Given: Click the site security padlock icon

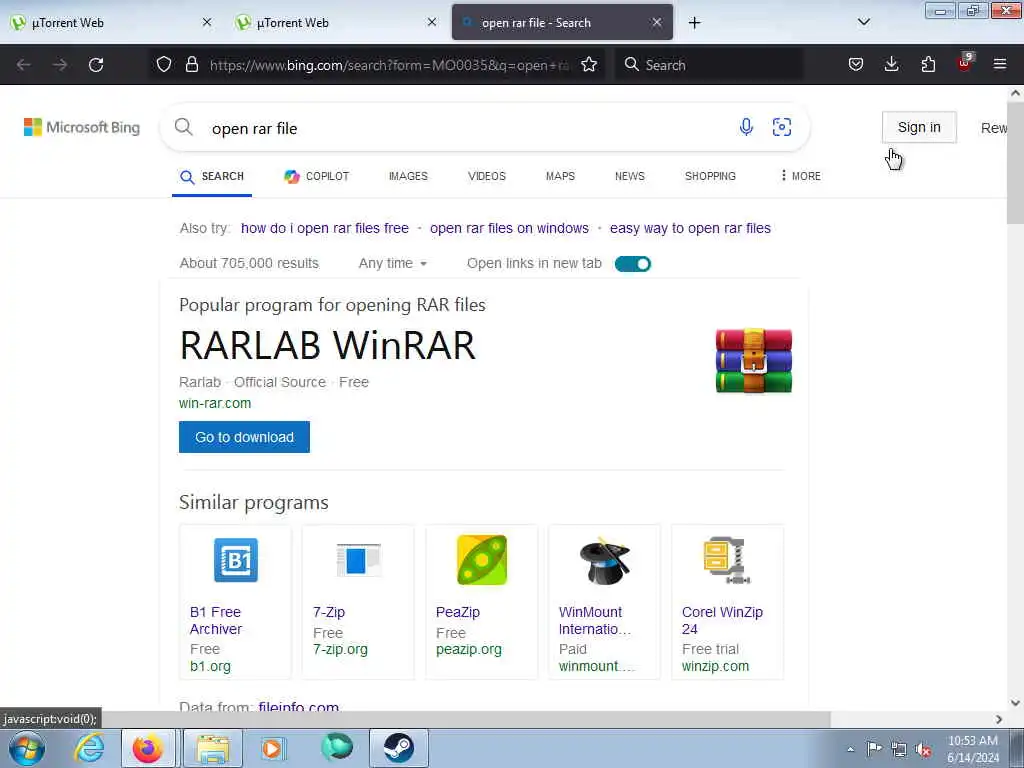Looking at the screenshot, I should pos(191,65).
